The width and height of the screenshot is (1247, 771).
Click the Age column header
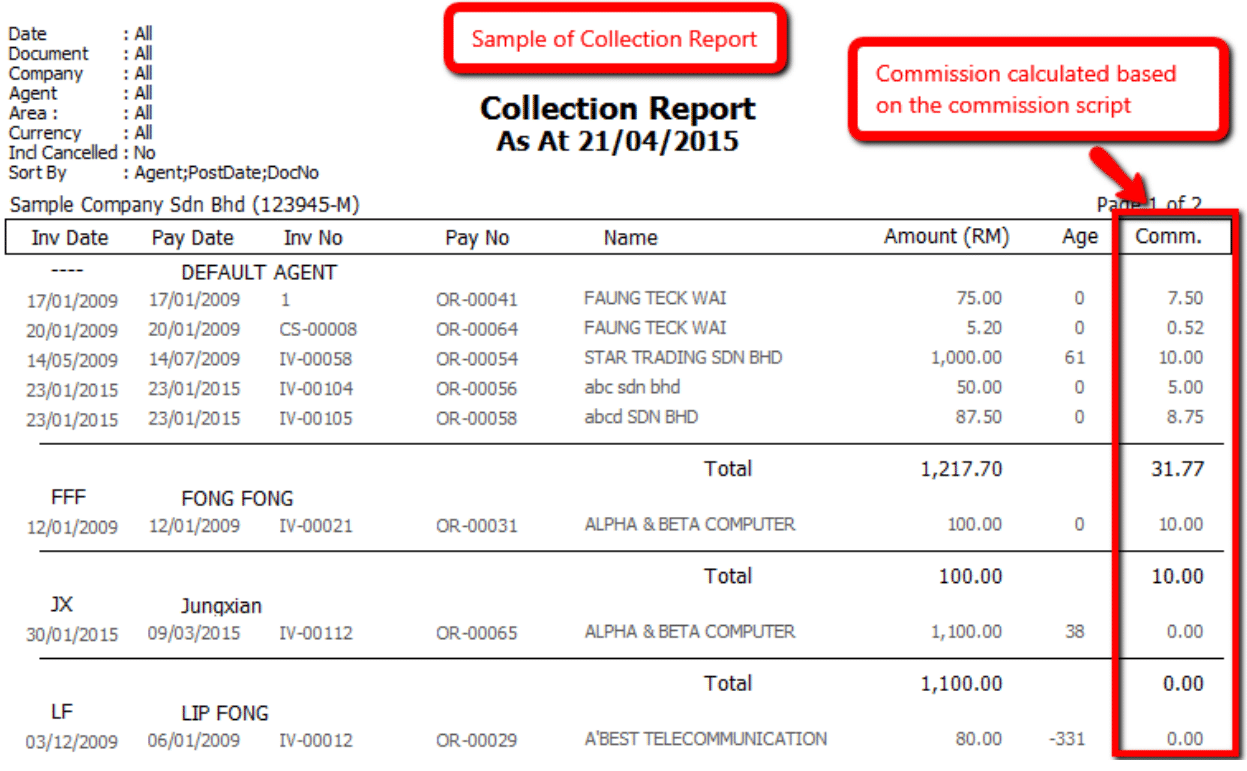[x=1079, y=237]
